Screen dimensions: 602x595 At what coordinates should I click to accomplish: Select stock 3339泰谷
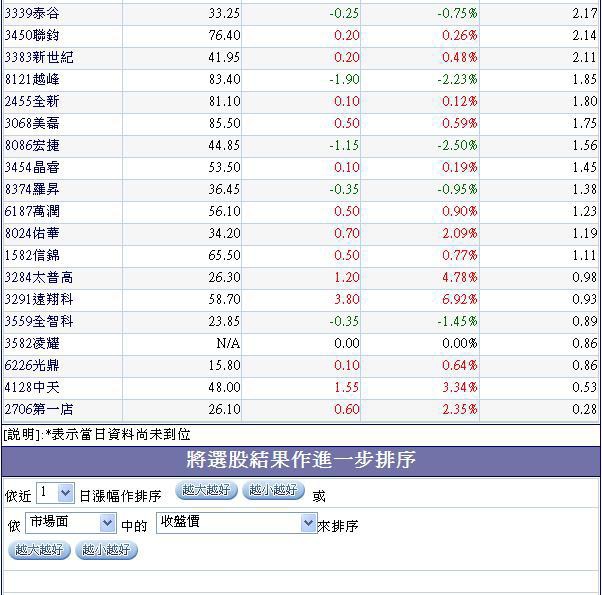[32, 13]
